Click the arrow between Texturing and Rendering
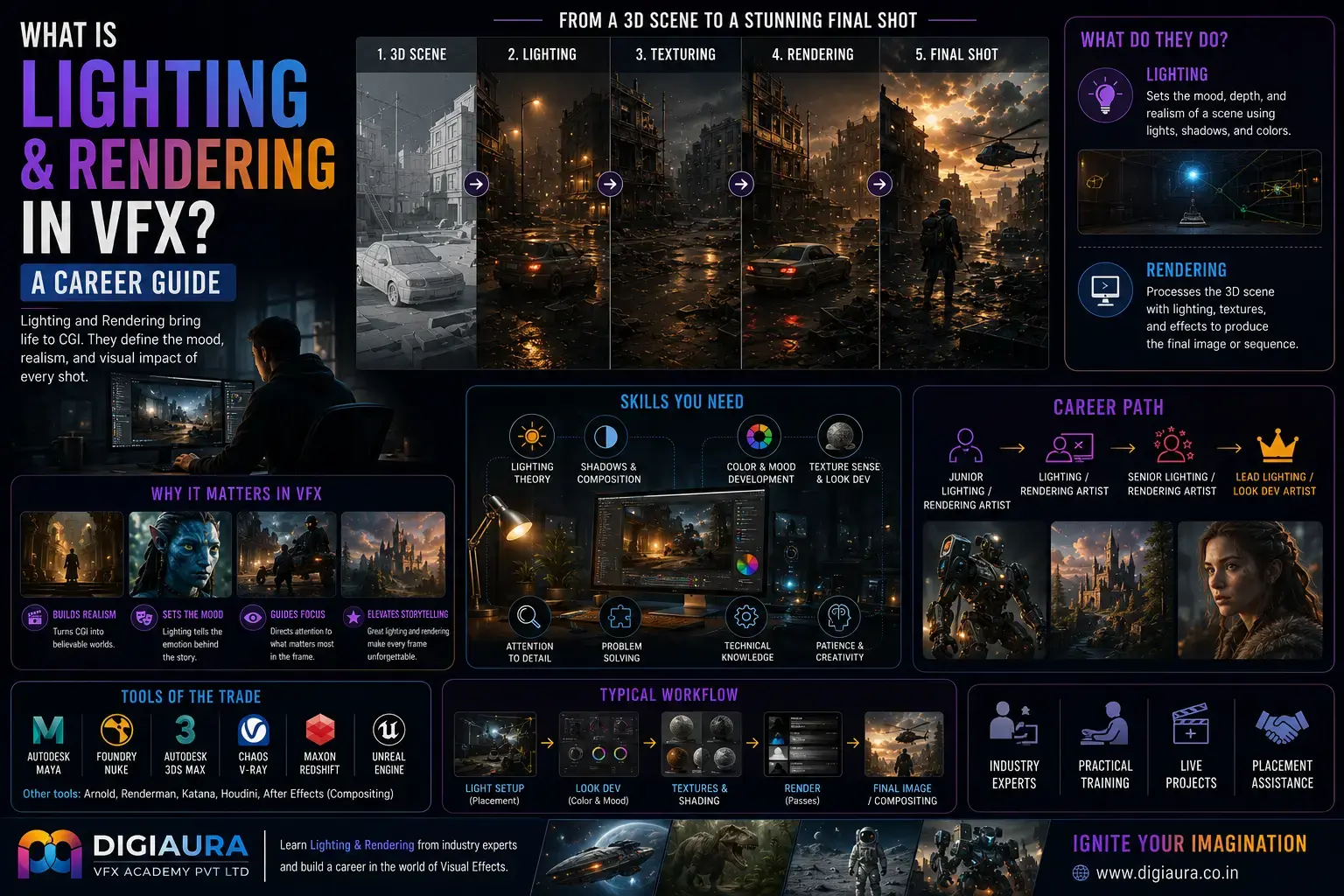 (x=741, y=184)
